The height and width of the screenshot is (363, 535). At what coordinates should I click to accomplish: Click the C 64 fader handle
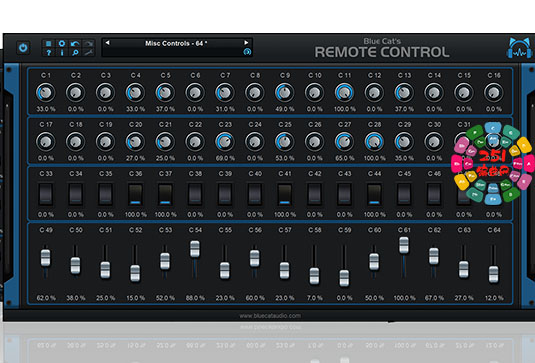(x=493, y=275)
